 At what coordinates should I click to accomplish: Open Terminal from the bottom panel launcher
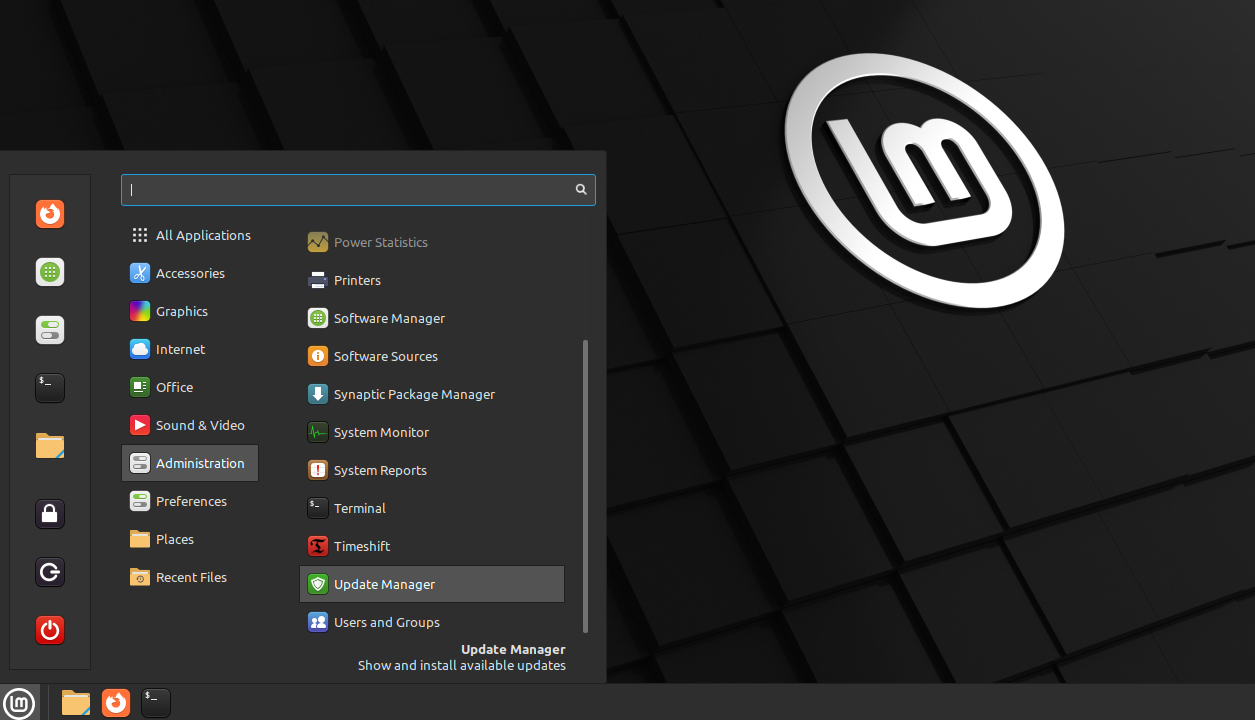156,703
